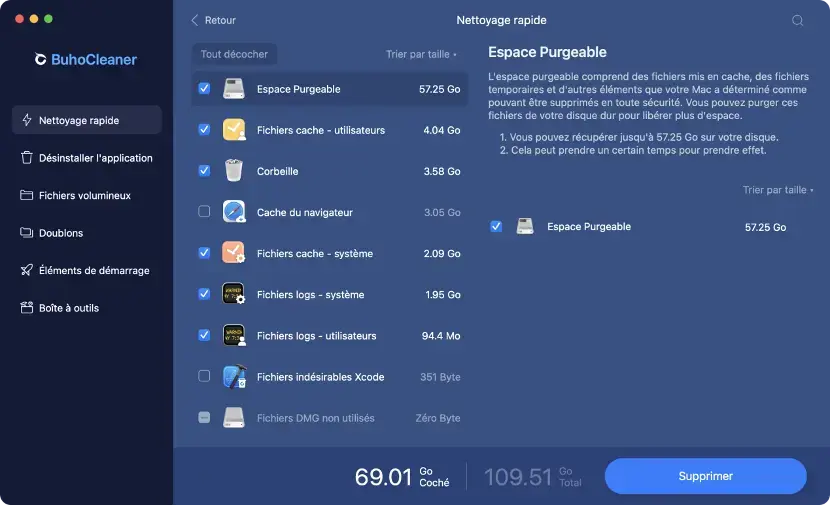The image size is (830, 506).
Task: Click the Tout décocher button
Action: 234,54
